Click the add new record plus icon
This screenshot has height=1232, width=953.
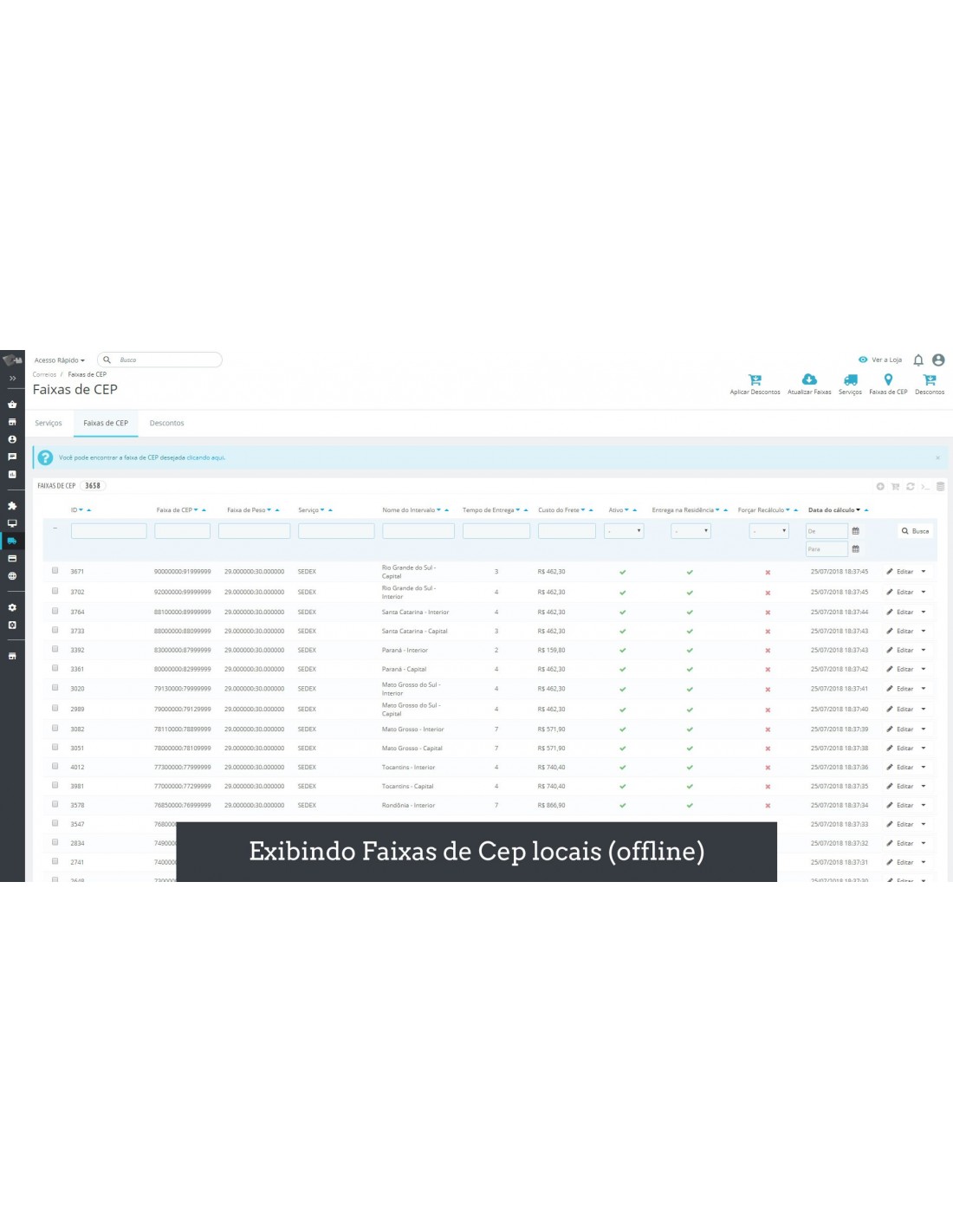click(x=880, y=486)
